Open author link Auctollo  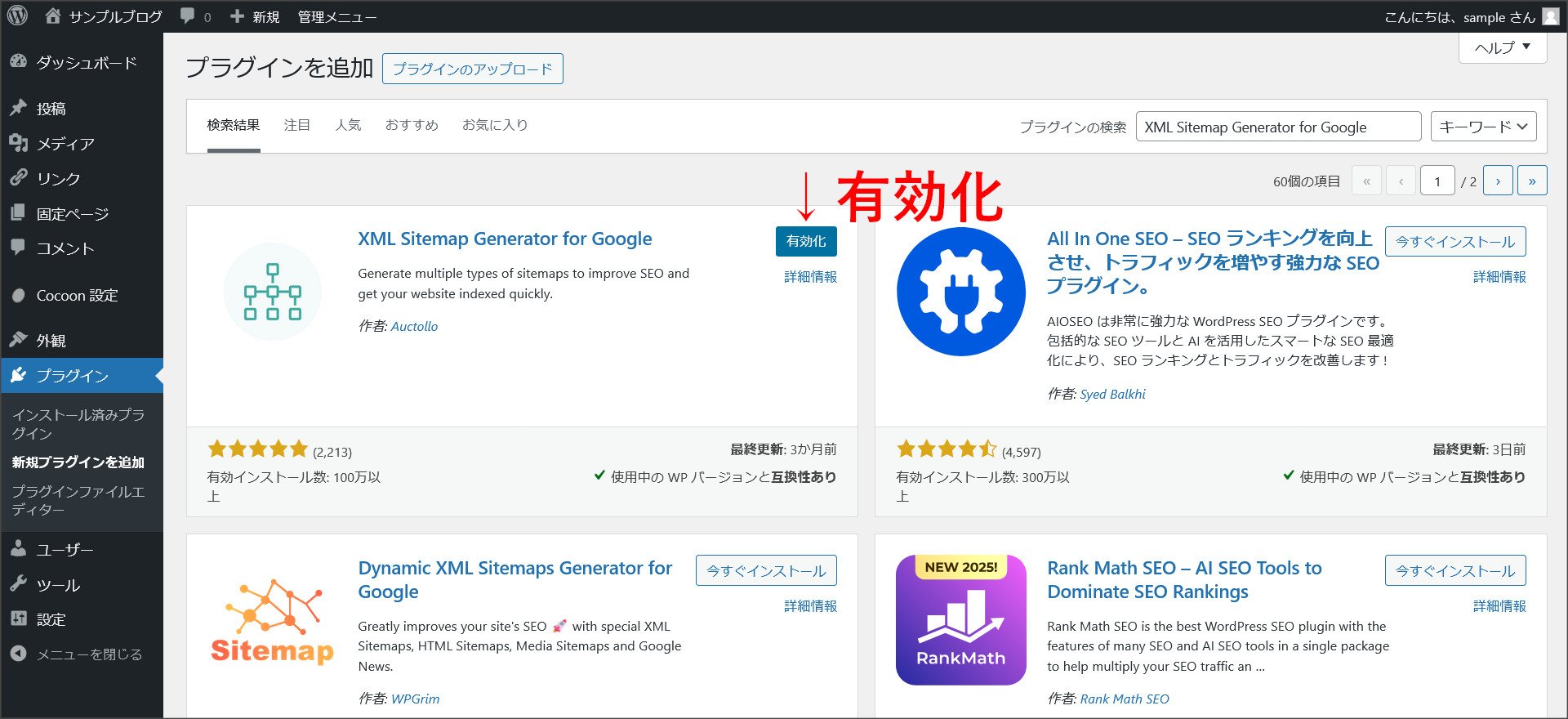click(414, 326)
